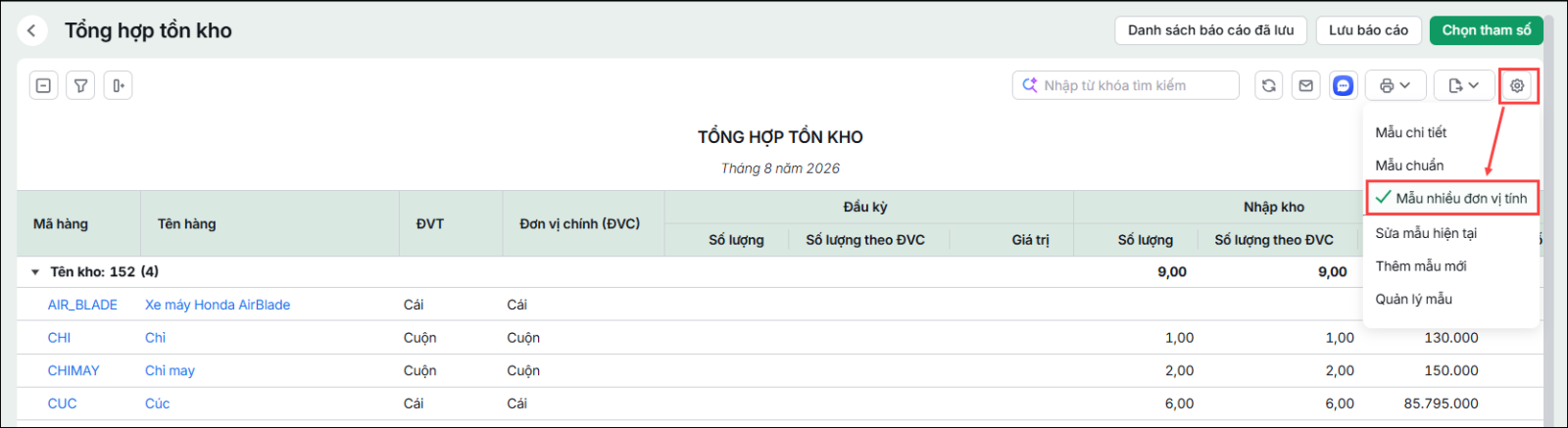
Task: Open the filter funnel icon
Action: coord(81,85)
